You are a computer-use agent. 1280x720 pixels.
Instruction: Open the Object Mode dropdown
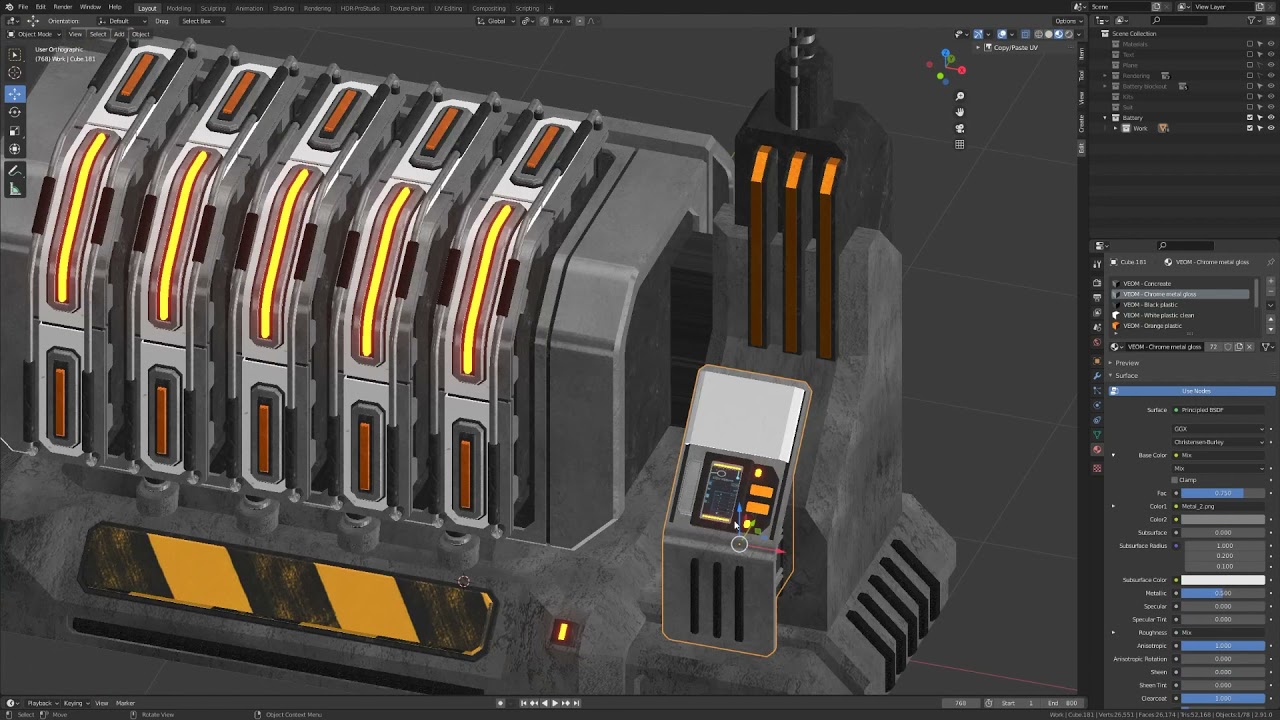[x=35, y=34]
